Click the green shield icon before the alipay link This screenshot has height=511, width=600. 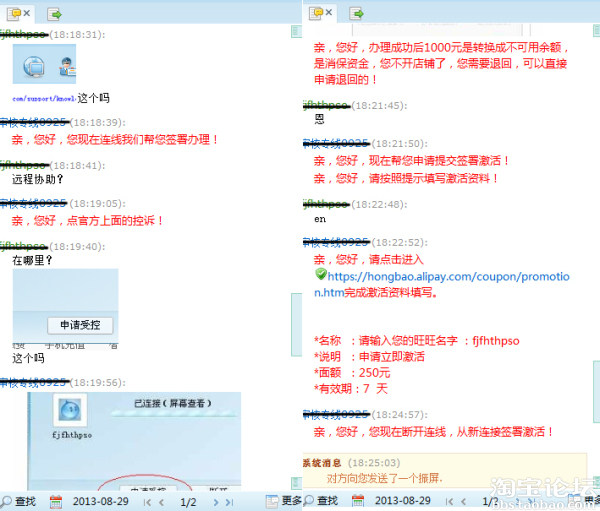[x=320, y=274]
